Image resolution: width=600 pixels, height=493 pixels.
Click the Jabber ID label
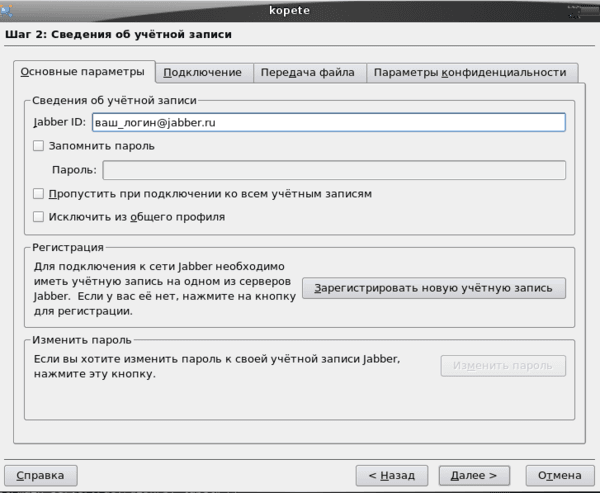point(60,122)
